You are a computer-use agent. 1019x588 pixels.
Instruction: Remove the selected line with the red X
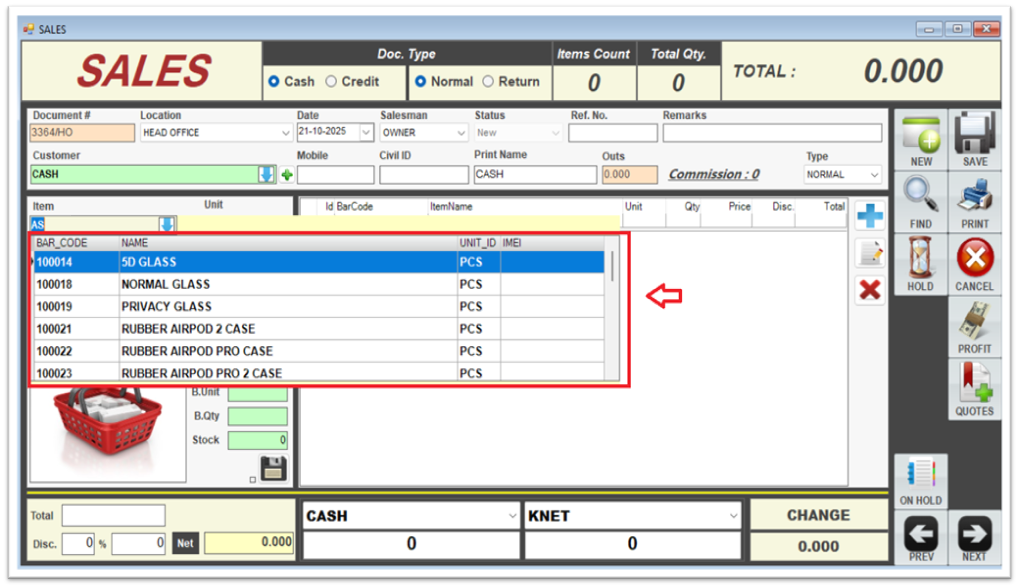pyautogui.click(x=868, y=289)
